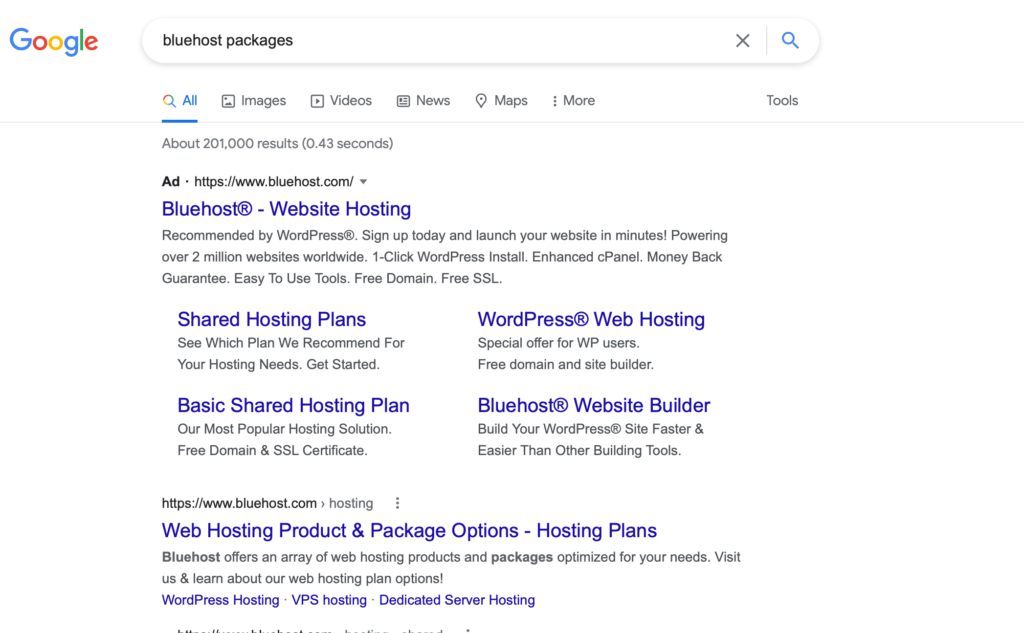Switch to the Videos tab
The width and height of the screenshot is (1024, 633).
click(342, 101)
